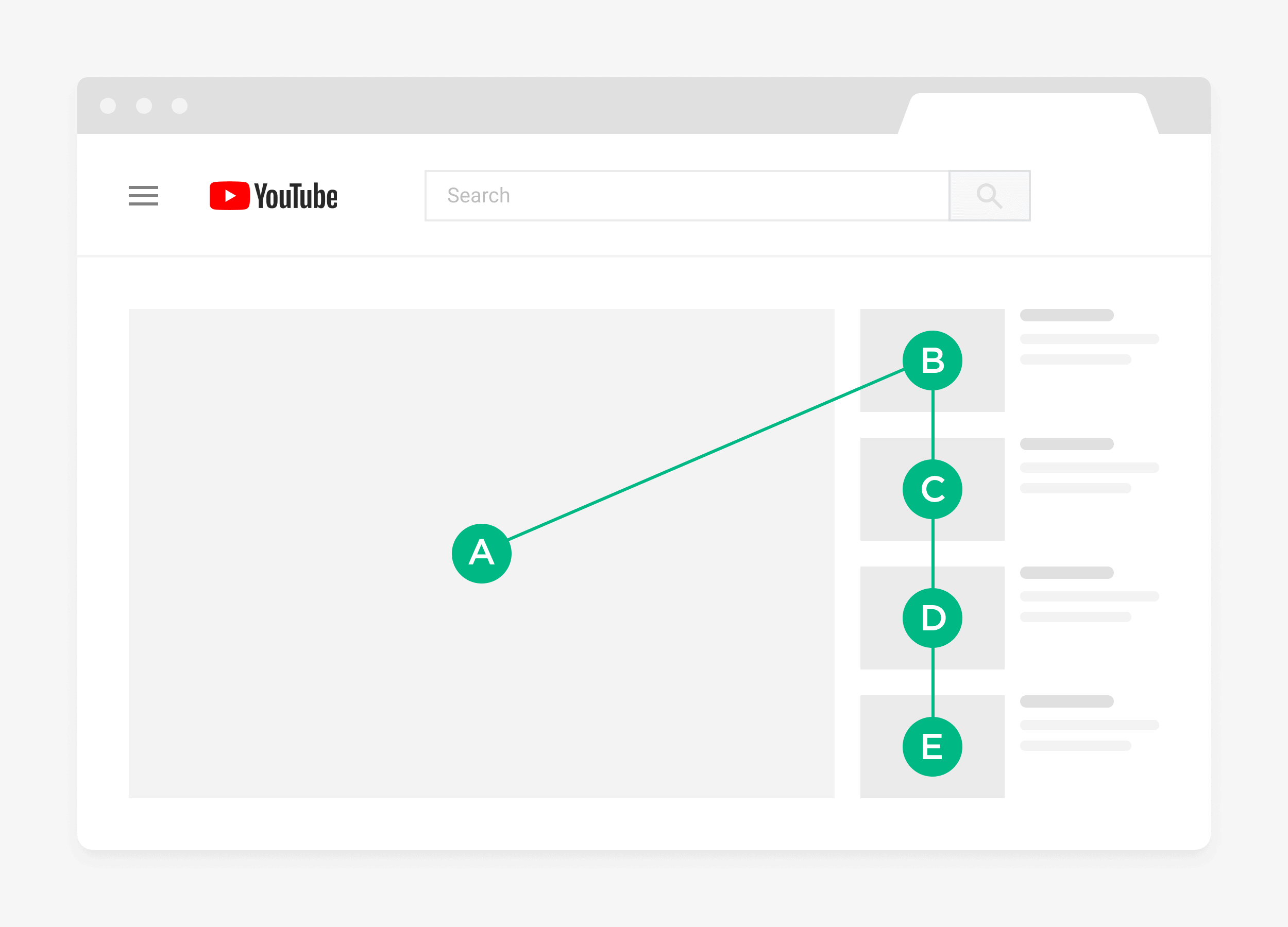Expand the hamburger navigation menu
The height and width of the screenshot is (927, 1288).
145,194
